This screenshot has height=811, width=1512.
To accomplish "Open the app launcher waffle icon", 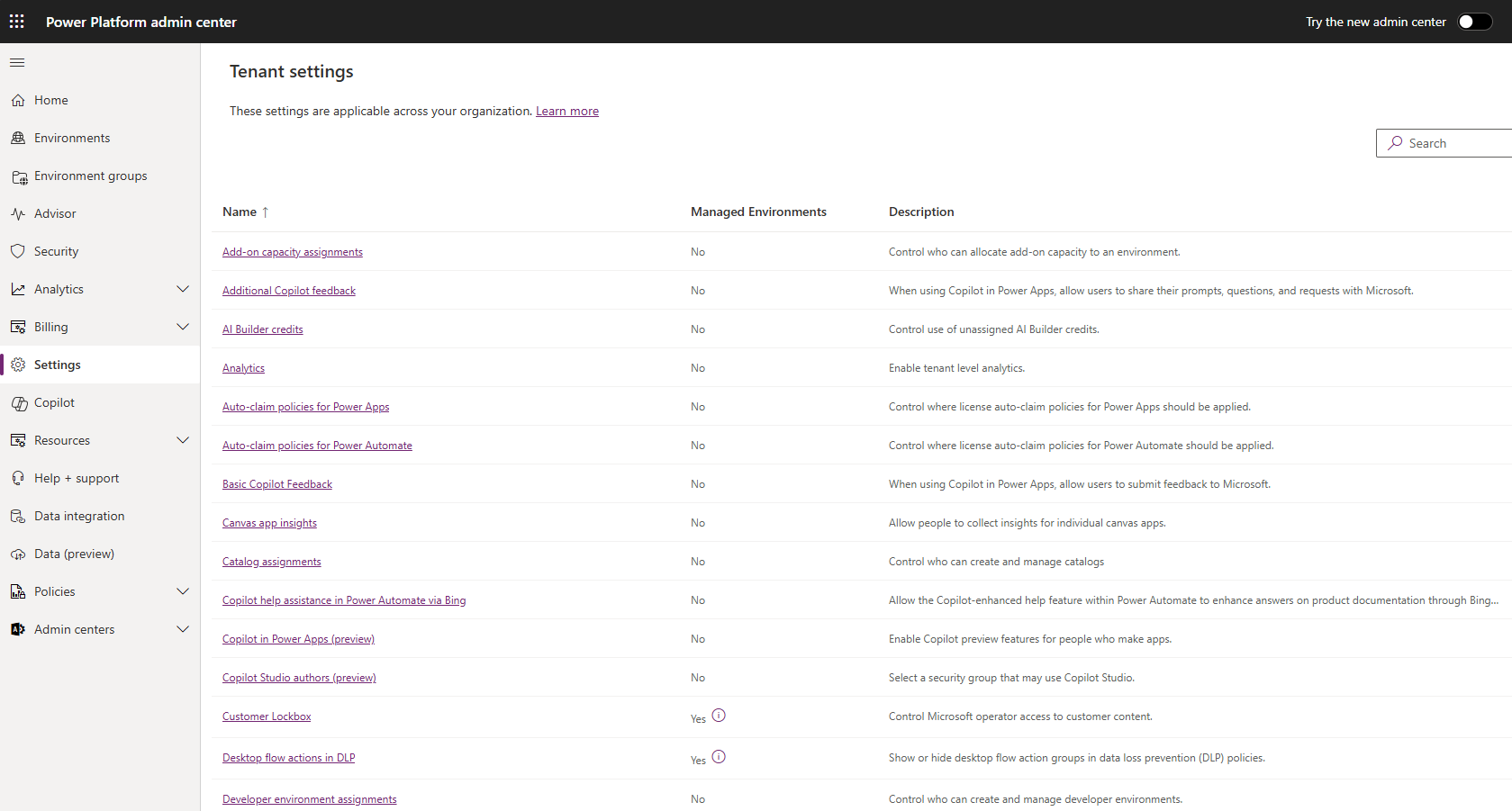I will [17, 21].
